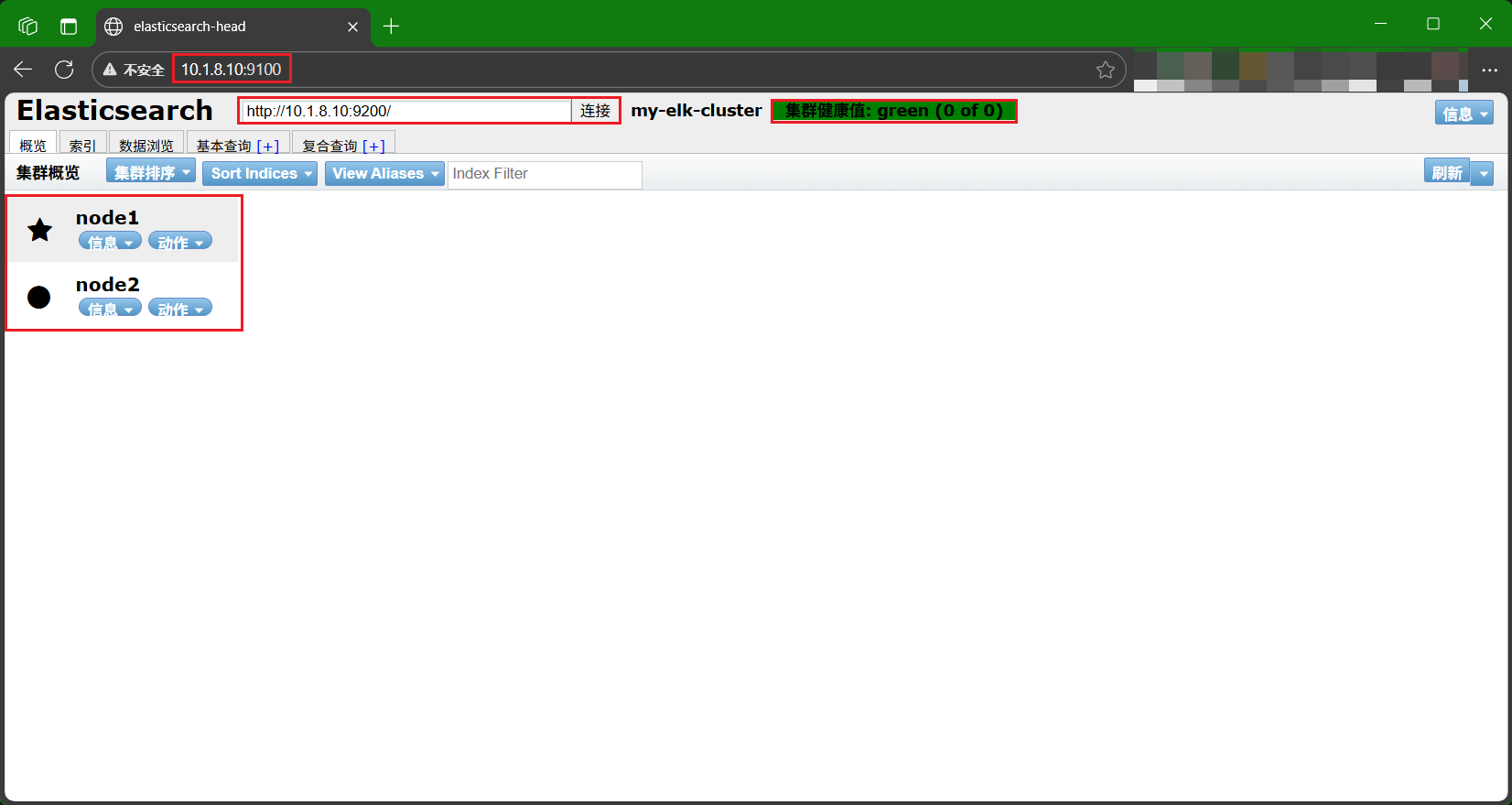Open browser settings three-dots menu
Image resolution: width=1512 pixels, height=805 pixels.
point(1489,70)
